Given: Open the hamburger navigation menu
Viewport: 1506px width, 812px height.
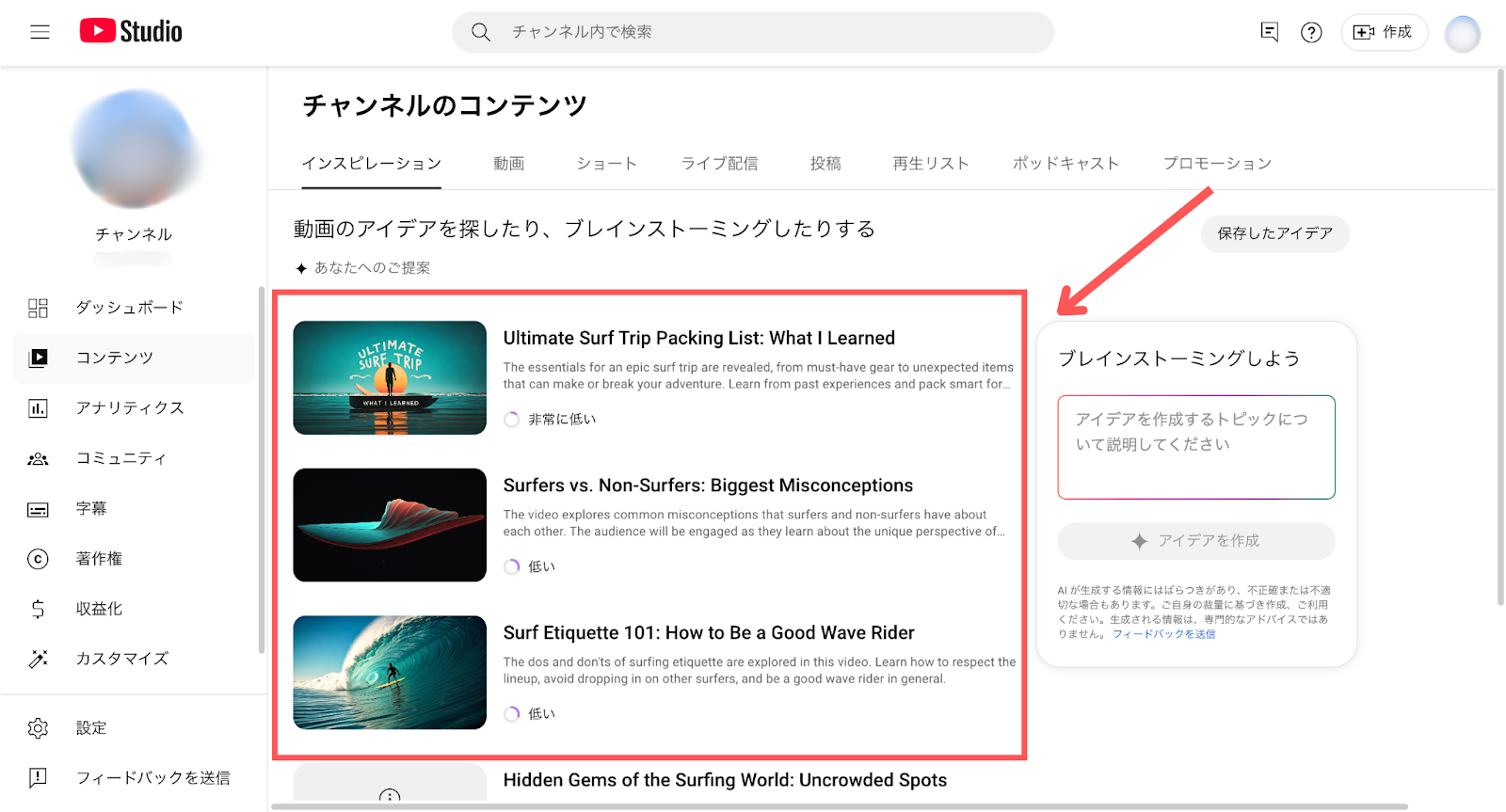Looking at the screenshot, I should 40,32.
